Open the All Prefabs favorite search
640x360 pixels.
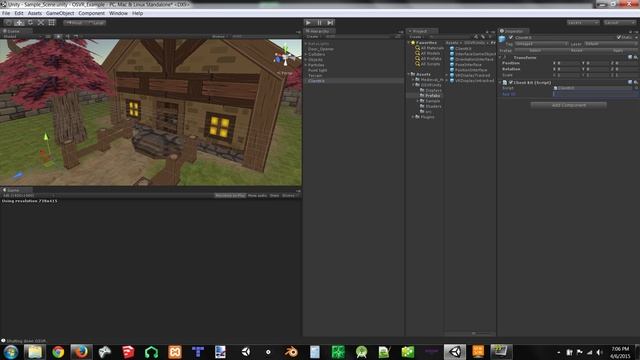point(428,59)
